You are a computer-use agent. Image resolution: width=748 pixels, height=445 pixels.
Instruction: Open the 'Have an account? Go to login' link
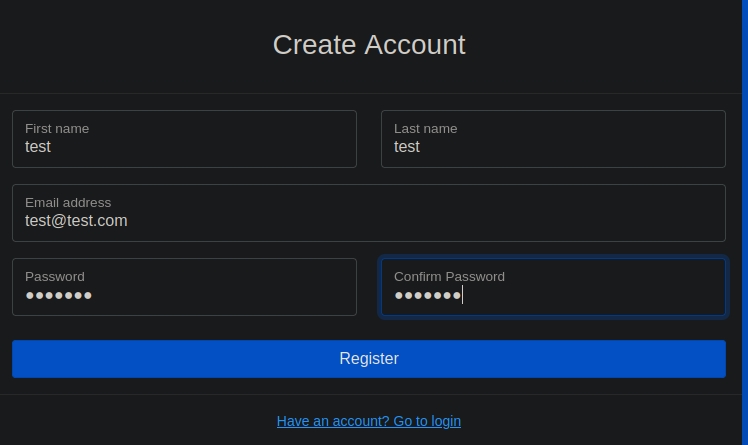[x=368, y=421]
